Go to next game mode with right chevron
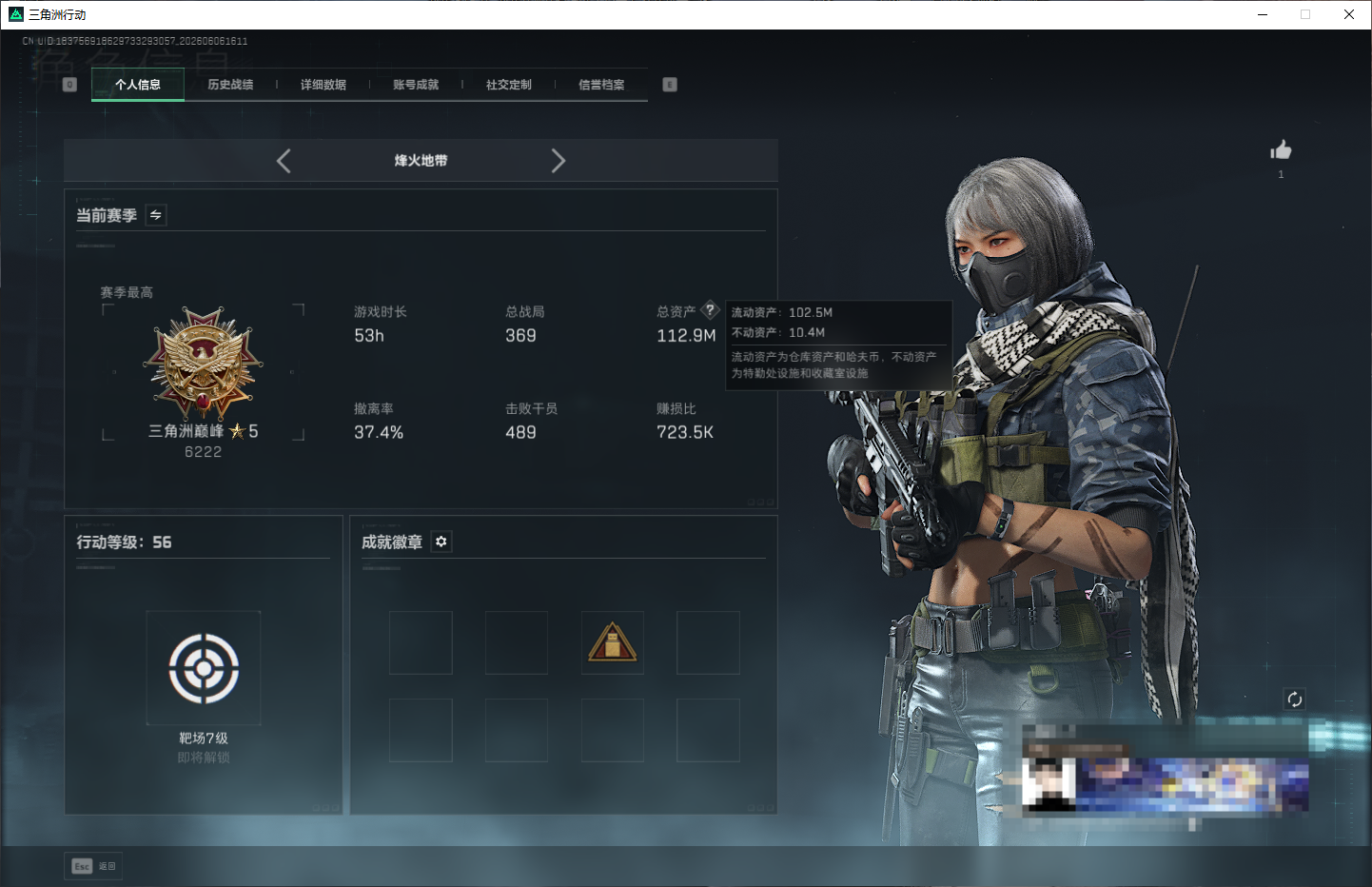This screenshot has width=1372, height=887. tap(559, 161)
